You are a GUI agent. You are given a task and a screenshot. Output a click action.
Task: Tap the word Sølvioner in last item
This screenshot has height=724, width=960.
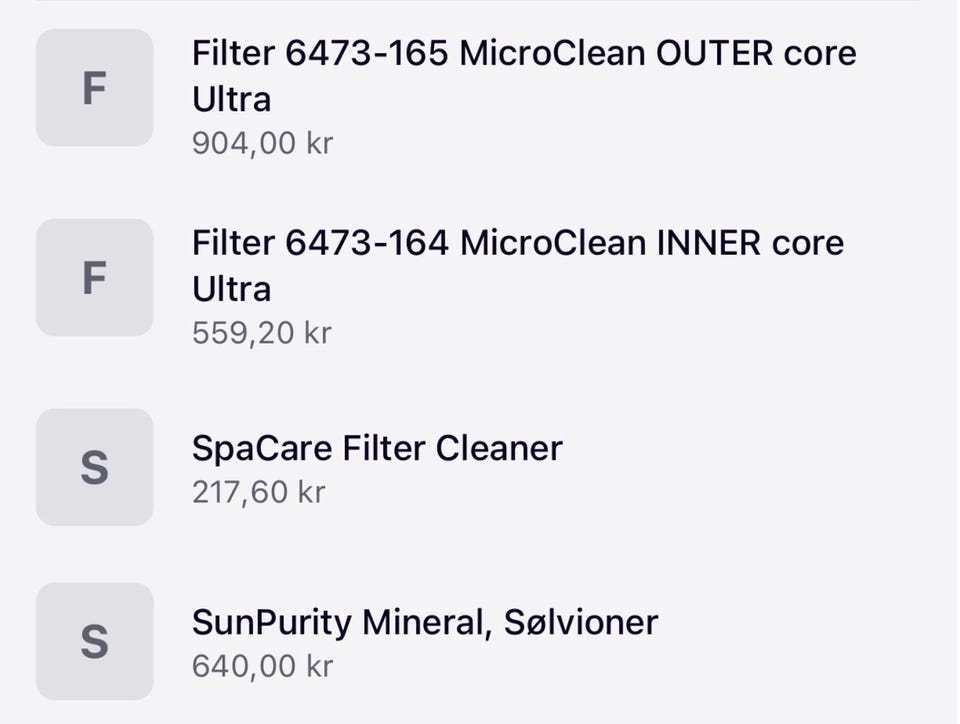click(x=581, y=622)
